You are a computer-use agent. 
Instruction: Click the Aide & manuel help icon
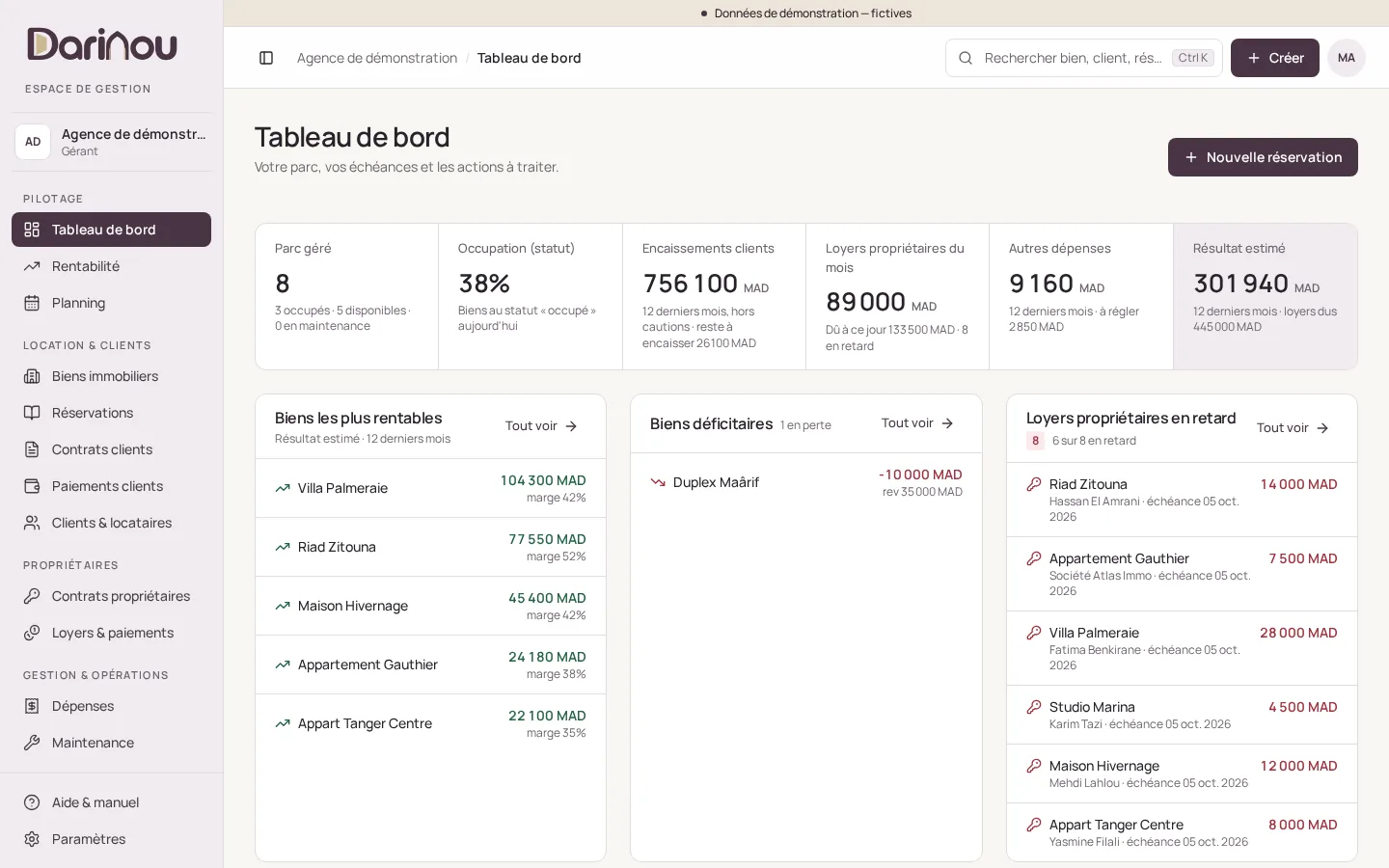[x=32, y=802]
